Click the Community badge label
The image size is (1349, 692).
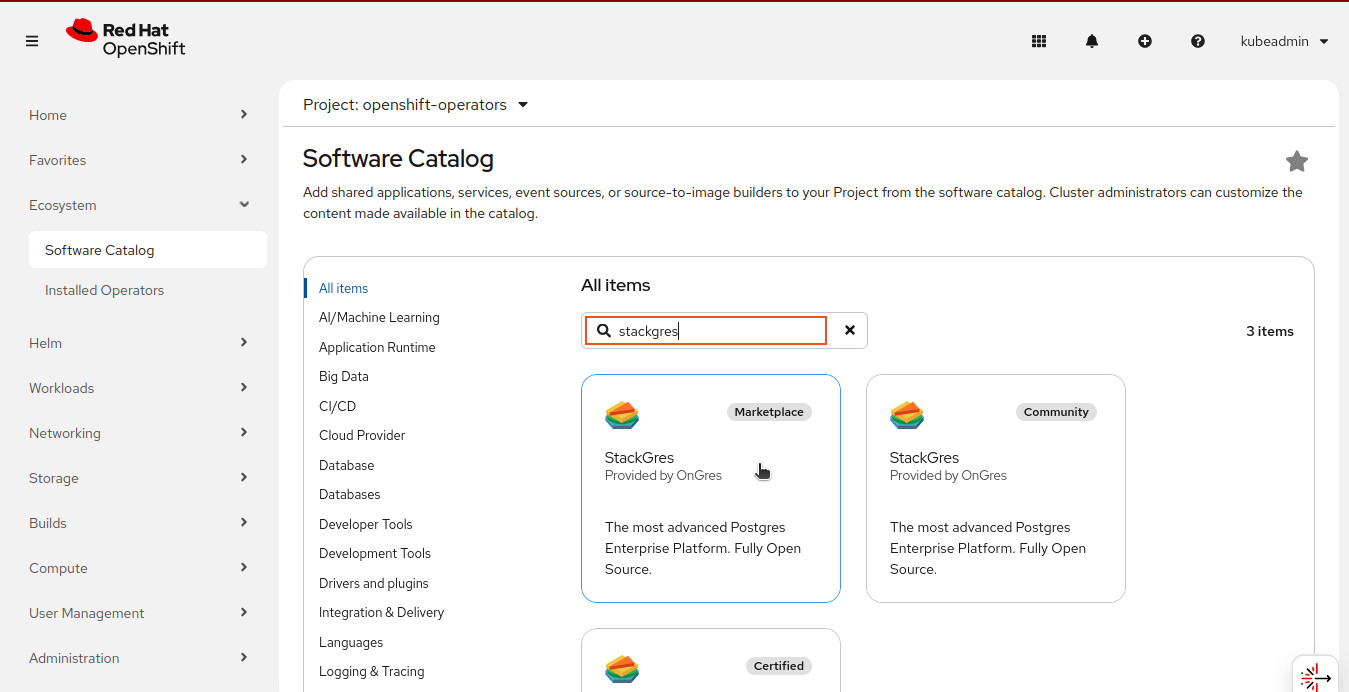pyautogui.click(x=1056, y=412)
